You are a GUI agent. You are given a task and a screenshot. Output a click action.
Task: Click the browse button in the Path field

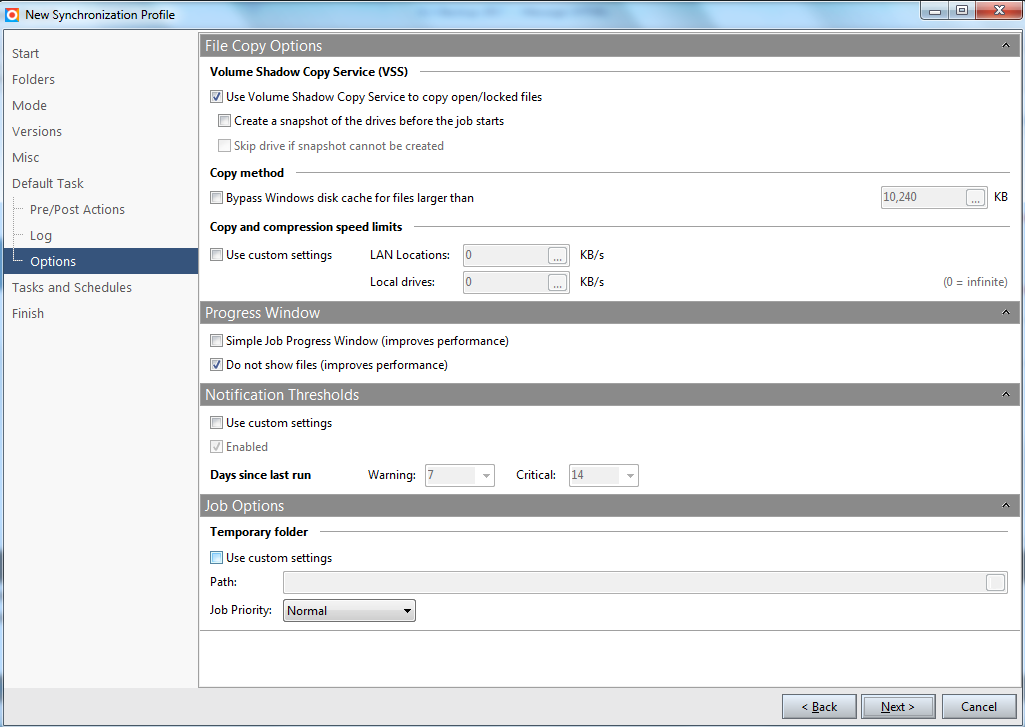point(995,583)
